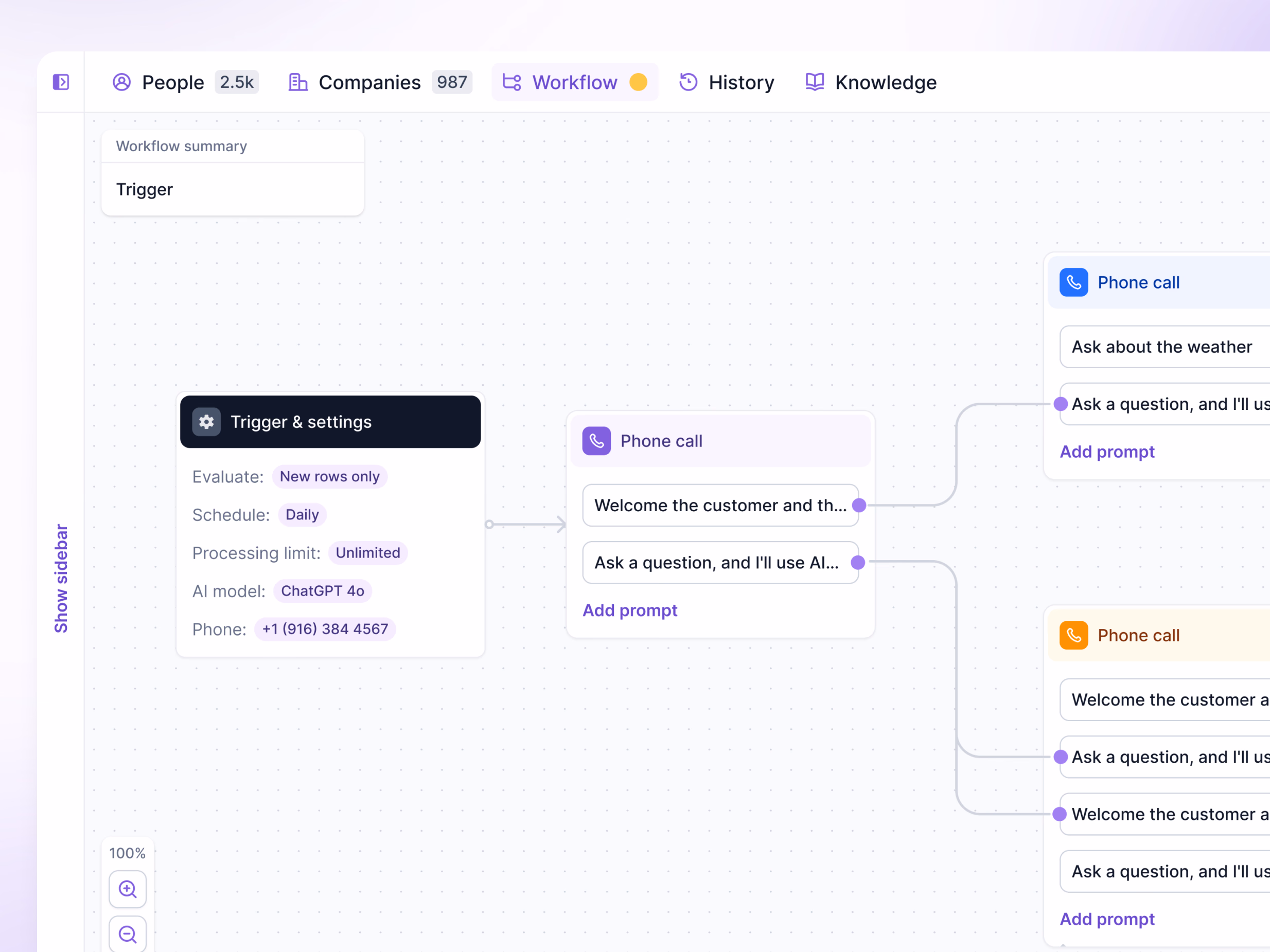Edit phone number +1 (916) 384 4567

[x=325, y=629]
